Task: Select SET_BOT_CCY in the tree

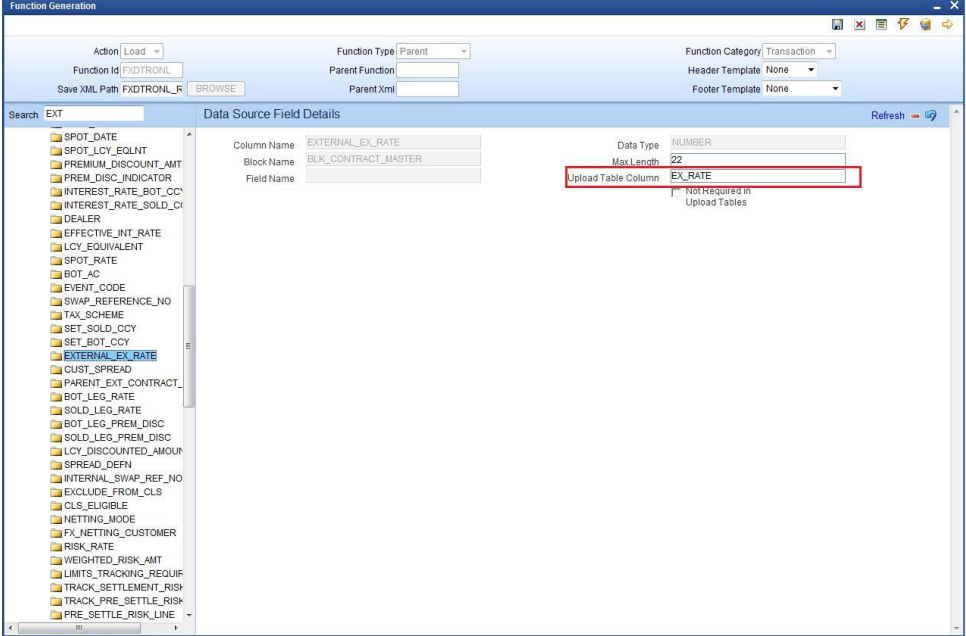Action: [x=97, y=342]
